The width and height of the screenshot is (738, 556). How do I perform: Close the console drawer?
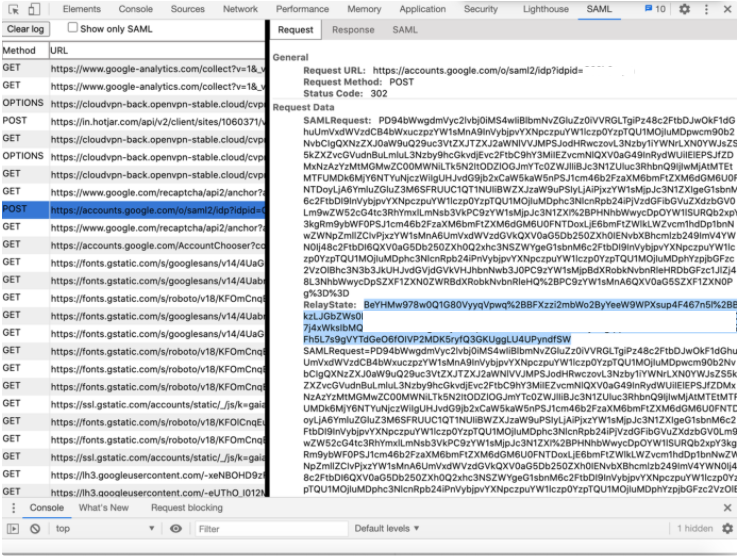(x=727, y=508)
